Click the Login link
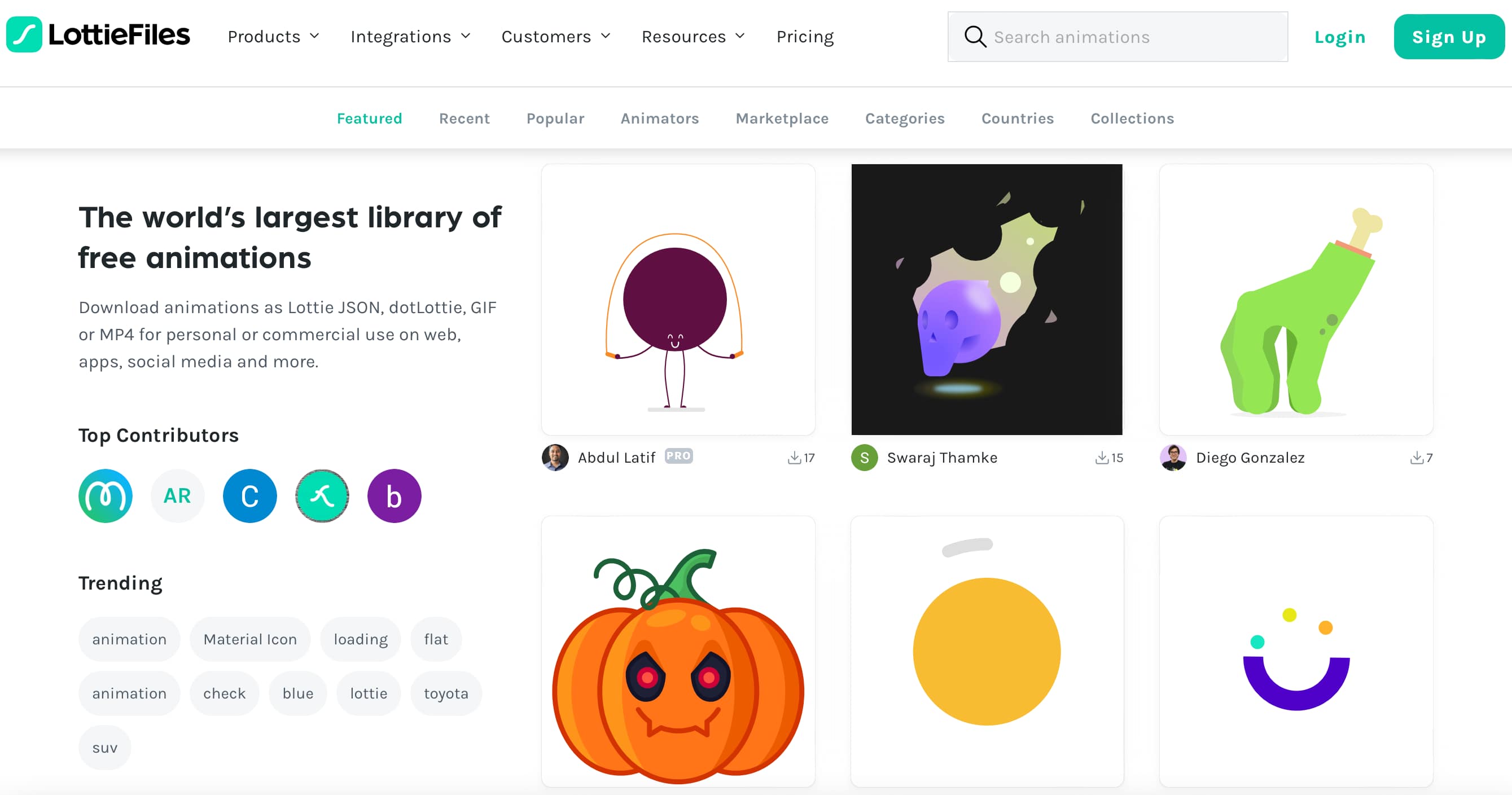The width and height of the screenshot is (1512, 795). coord(1340,36)
